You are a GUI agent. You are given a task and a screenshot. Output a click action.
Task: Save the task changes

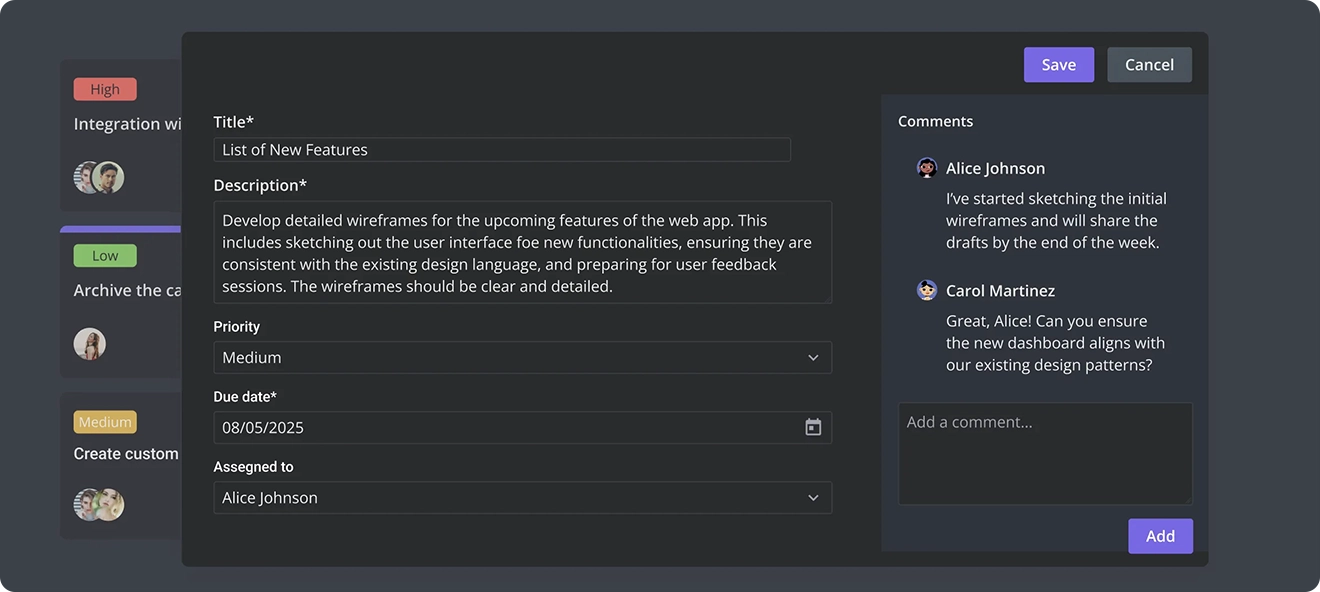point(1058,64)
